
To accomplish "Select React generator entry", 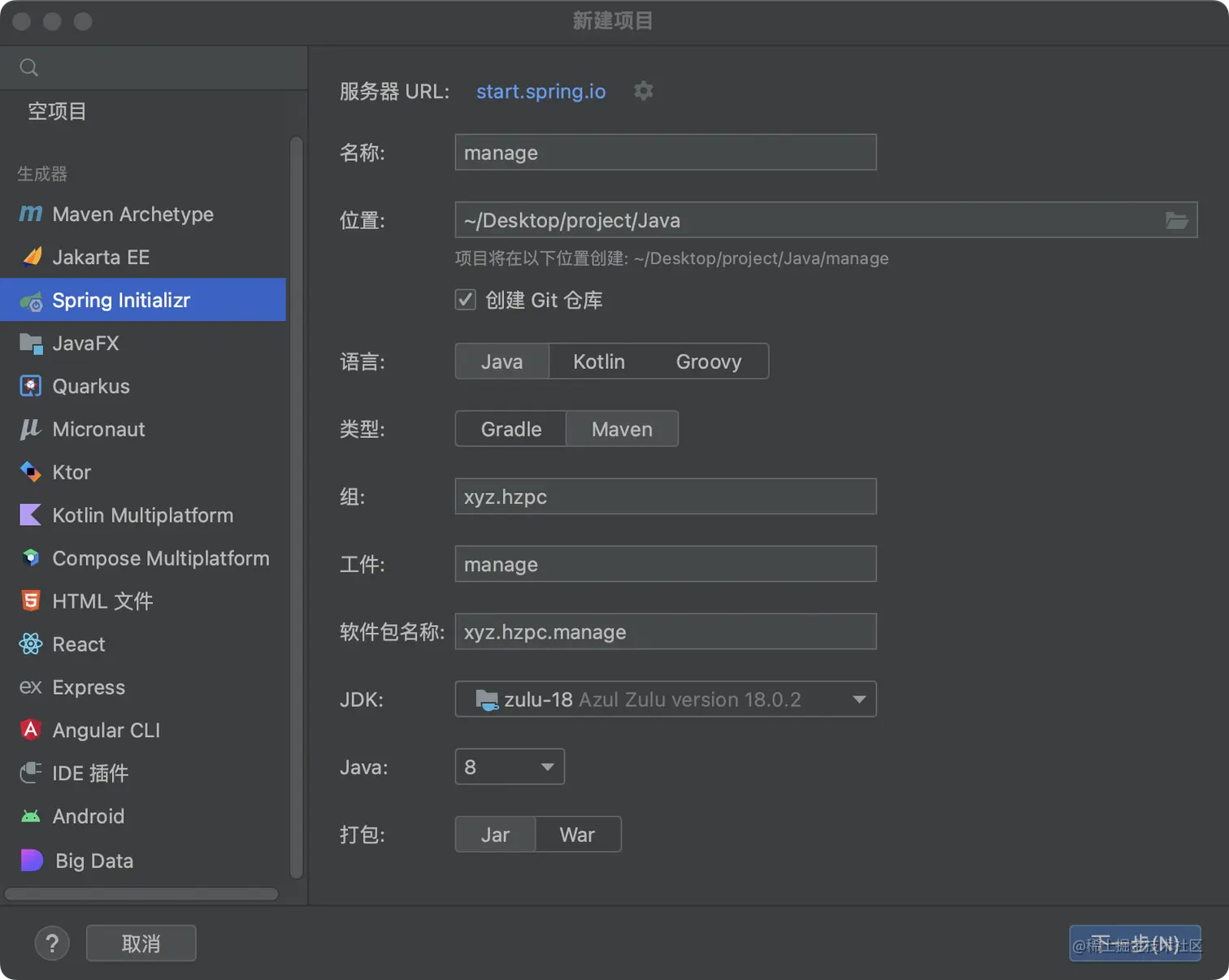I will [x=143, y=644].
